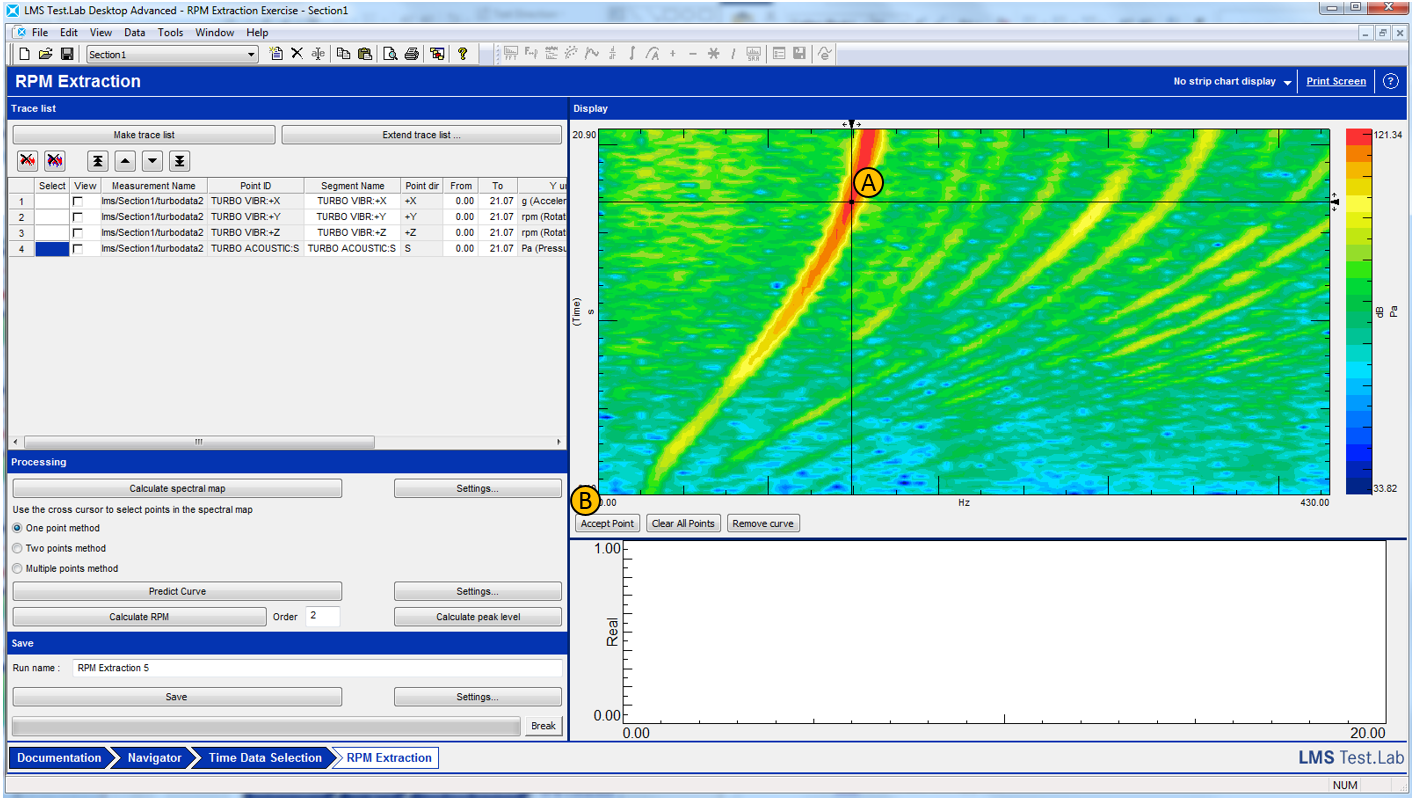Viewport: 1414px width, 799px height.
Task: Click the rename section toolbar icon
Action: [318, 54]
